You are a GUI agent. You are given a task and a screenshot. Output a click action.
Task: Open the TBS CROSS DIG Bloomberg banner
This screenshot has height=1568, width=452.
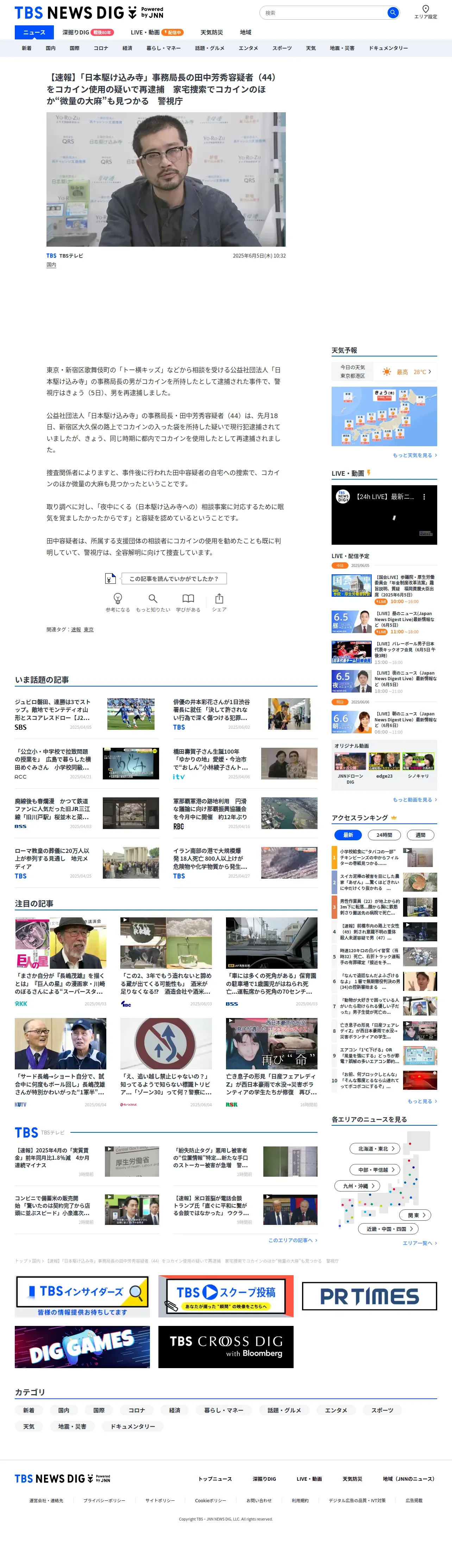pyautogui.click(x=226, y=1347)
